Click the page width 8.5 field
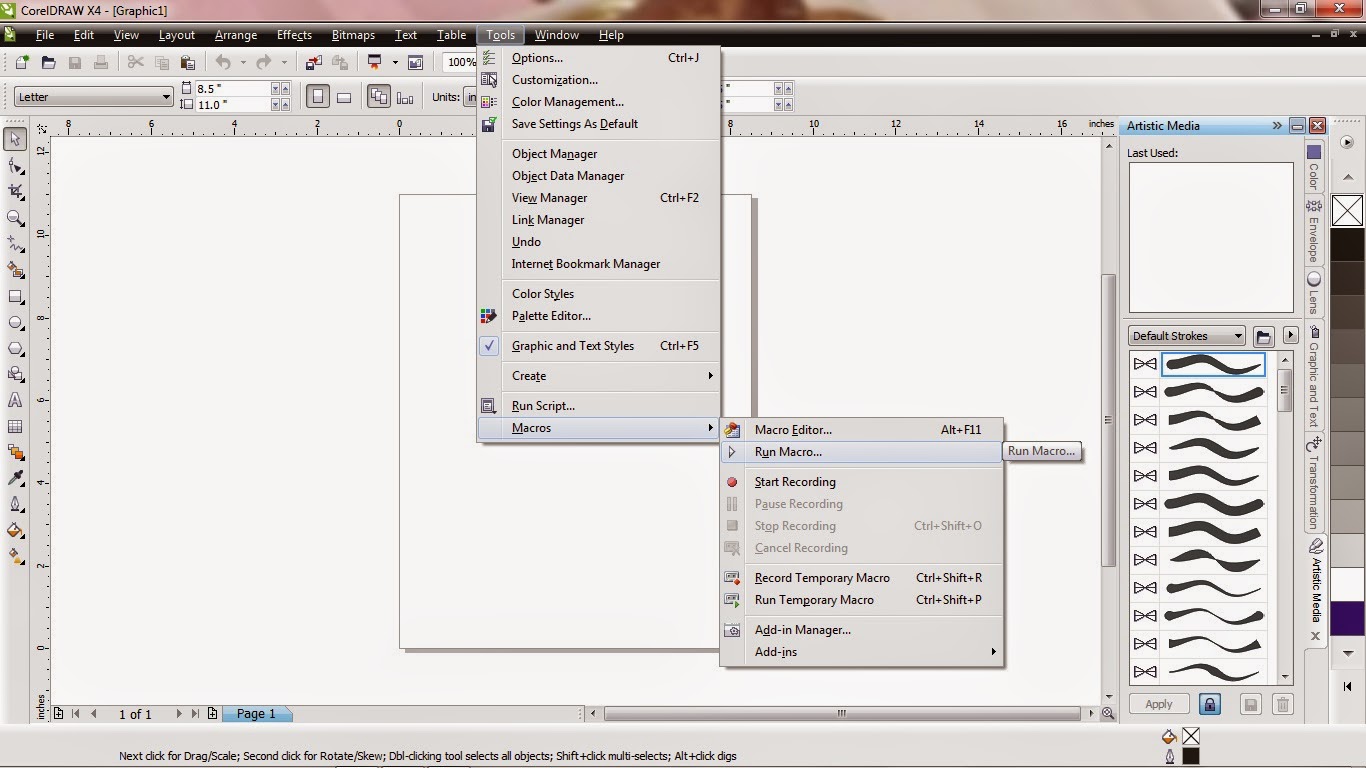This screenshot has height=768, width=1366. (x=231, y=89)
